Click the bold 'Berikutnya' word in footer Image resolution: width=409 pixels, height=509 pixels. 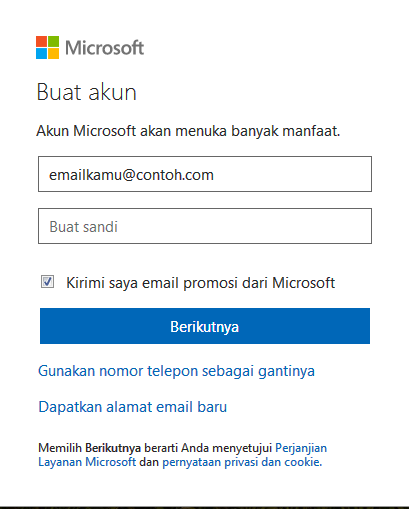[113, 448]
